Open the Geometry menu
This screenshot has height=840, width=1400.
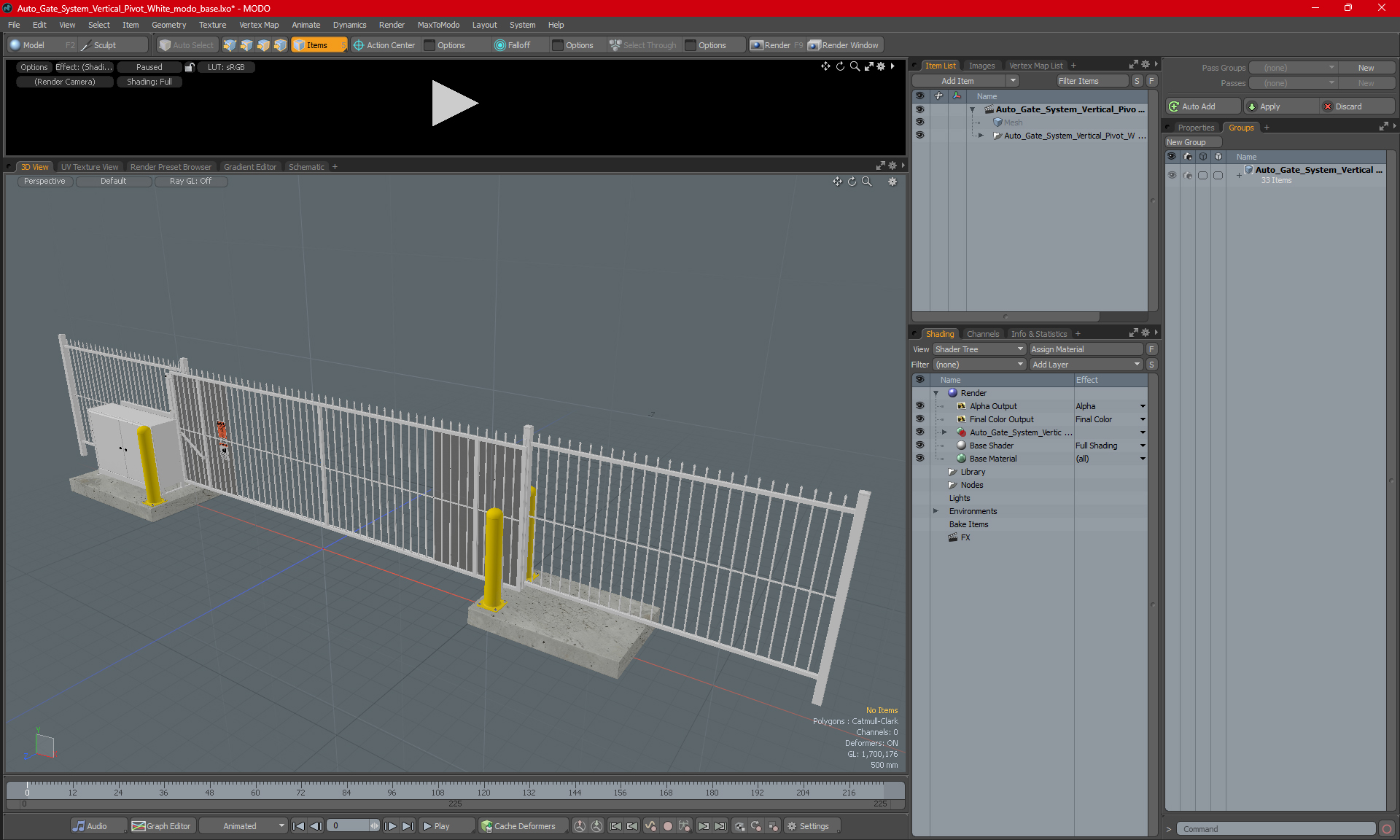168,25
